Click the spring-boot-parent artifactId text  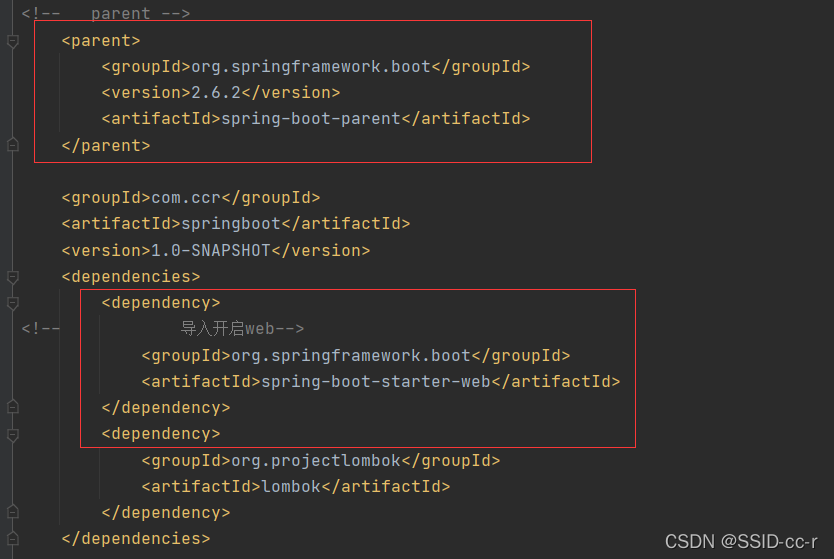311,119
